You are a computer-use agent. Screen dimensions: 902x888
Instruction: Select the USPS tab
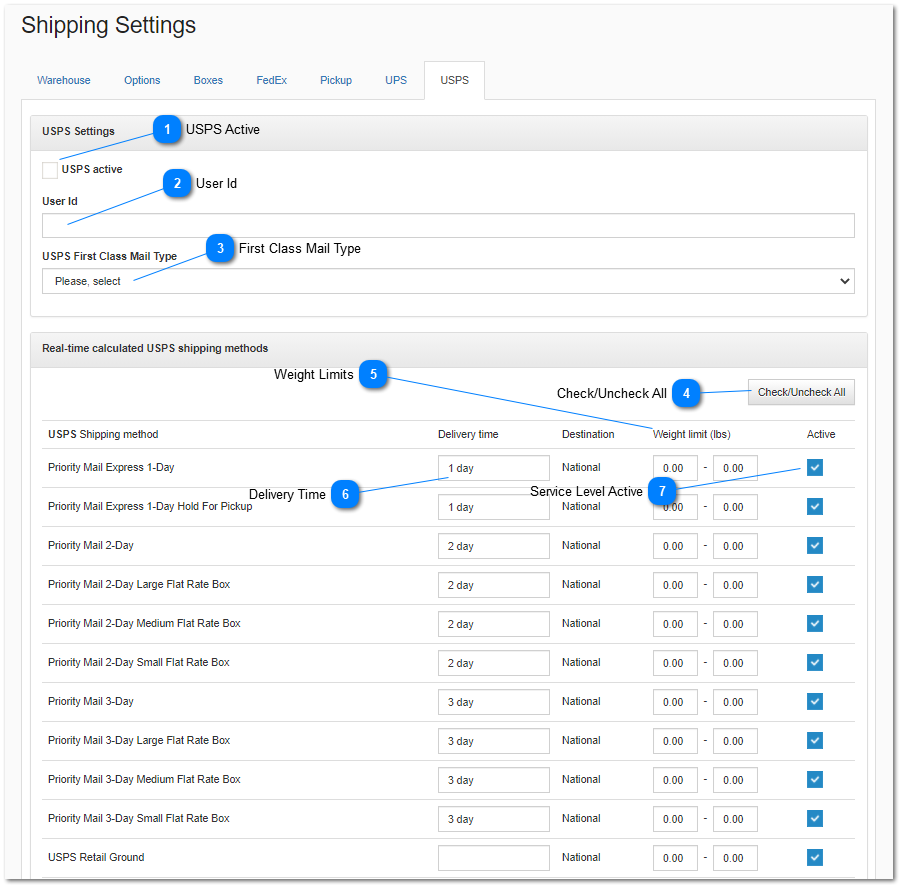(x=454, y=80)
